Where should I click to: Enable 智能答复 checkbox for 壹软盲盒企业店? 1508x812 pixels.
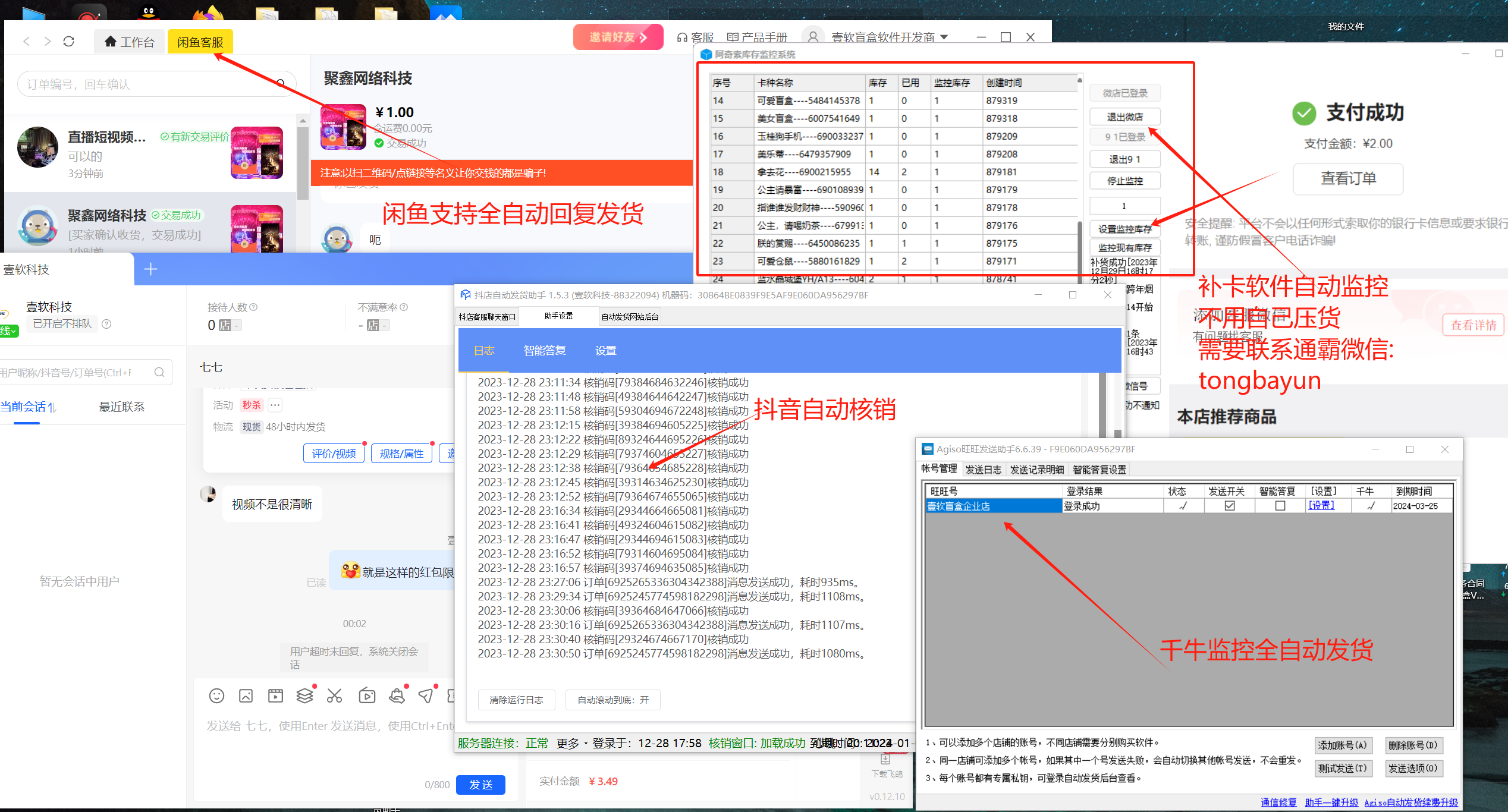pyautogui.click(x=1280, y=505)
